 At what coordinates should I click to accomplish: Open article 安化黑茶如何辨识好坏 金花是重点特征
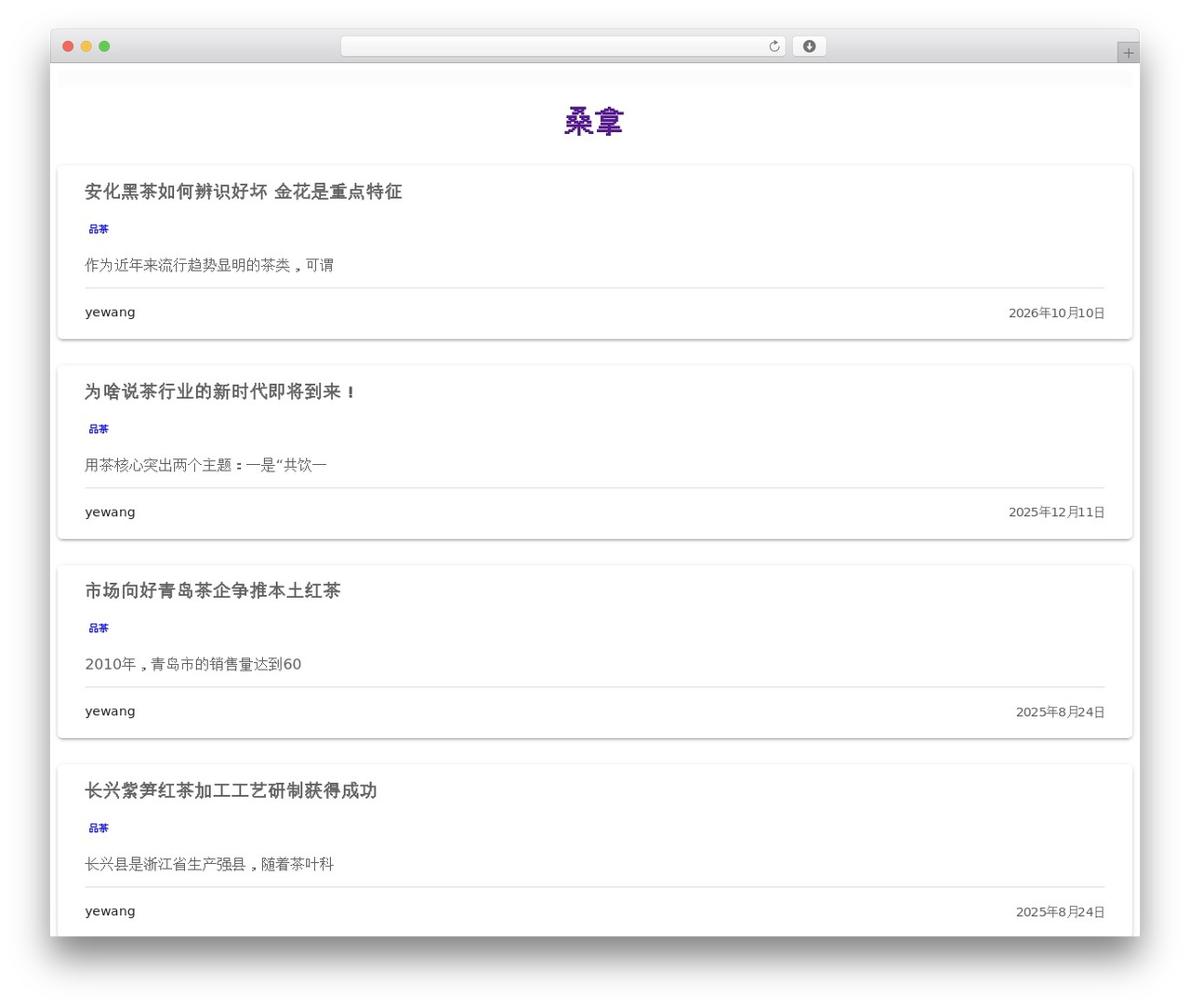[x=244, y=192]
